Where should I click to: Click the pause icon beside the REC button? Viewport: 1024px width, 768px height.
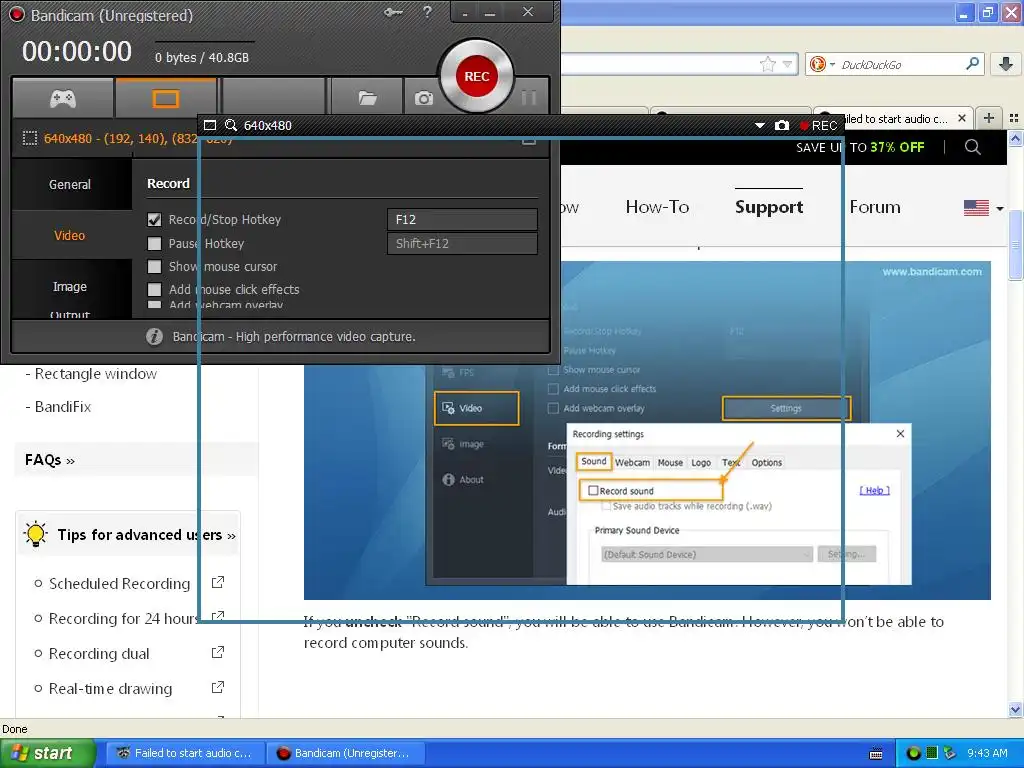[529, 98]
